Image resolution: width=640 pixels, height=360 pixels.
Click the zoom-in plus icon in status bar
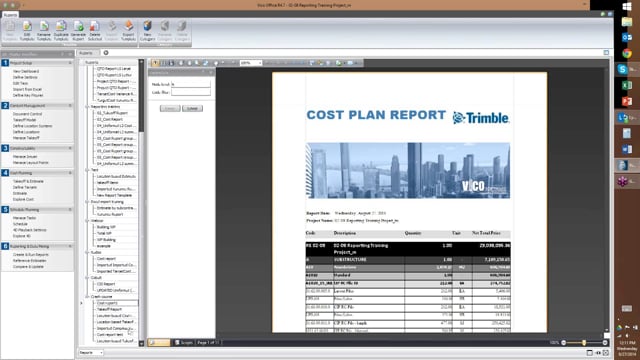coord(605,343)
